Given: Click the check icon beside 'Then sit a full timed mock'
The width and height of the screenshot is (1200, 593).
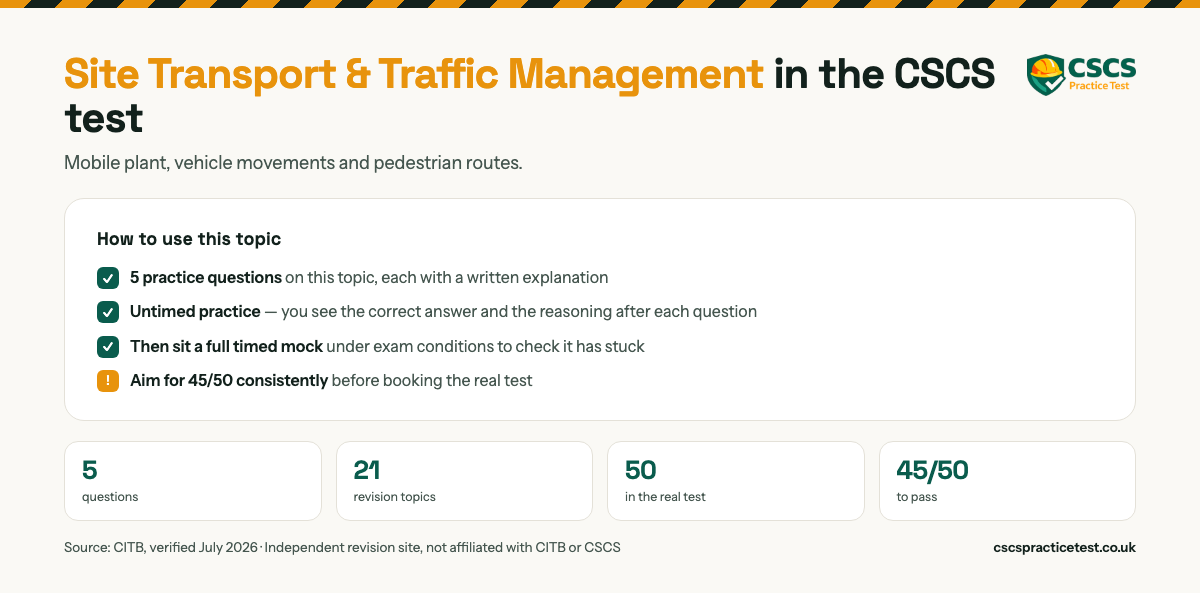Looking at the screenshot, I should pyautogui.click(x=108, y=346).
